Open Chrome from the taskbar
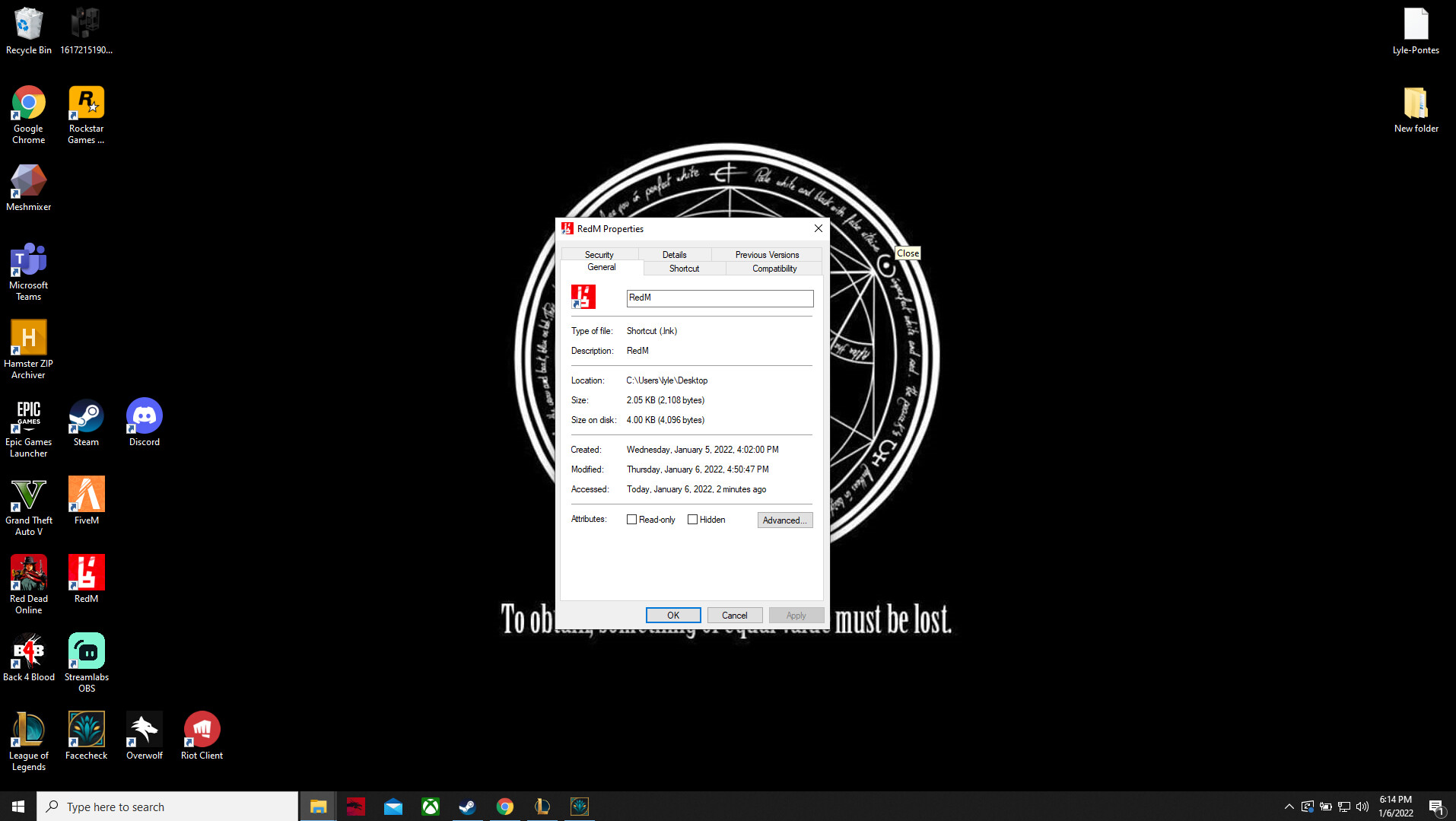The image size is (1456, 821). 504,807
